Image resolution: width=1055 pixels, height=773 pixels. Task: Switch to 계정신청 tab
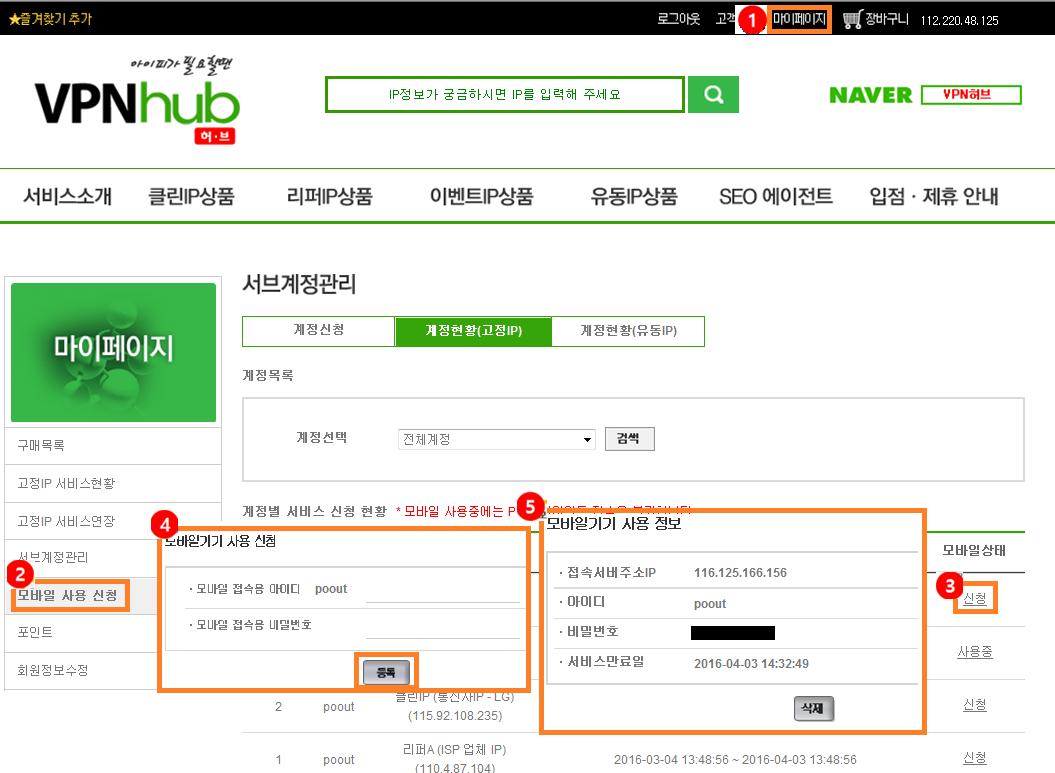318,331
